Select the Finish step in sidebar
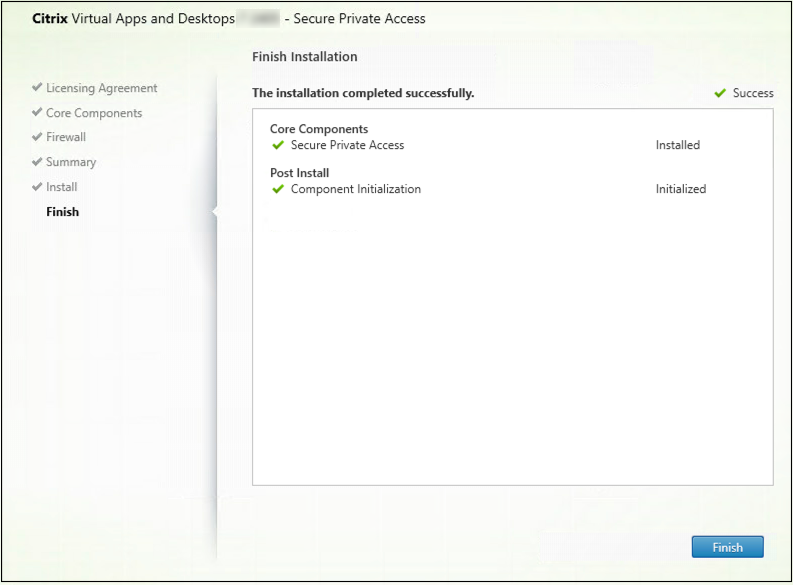The image size is (793, 585). (x=62, y=212)
